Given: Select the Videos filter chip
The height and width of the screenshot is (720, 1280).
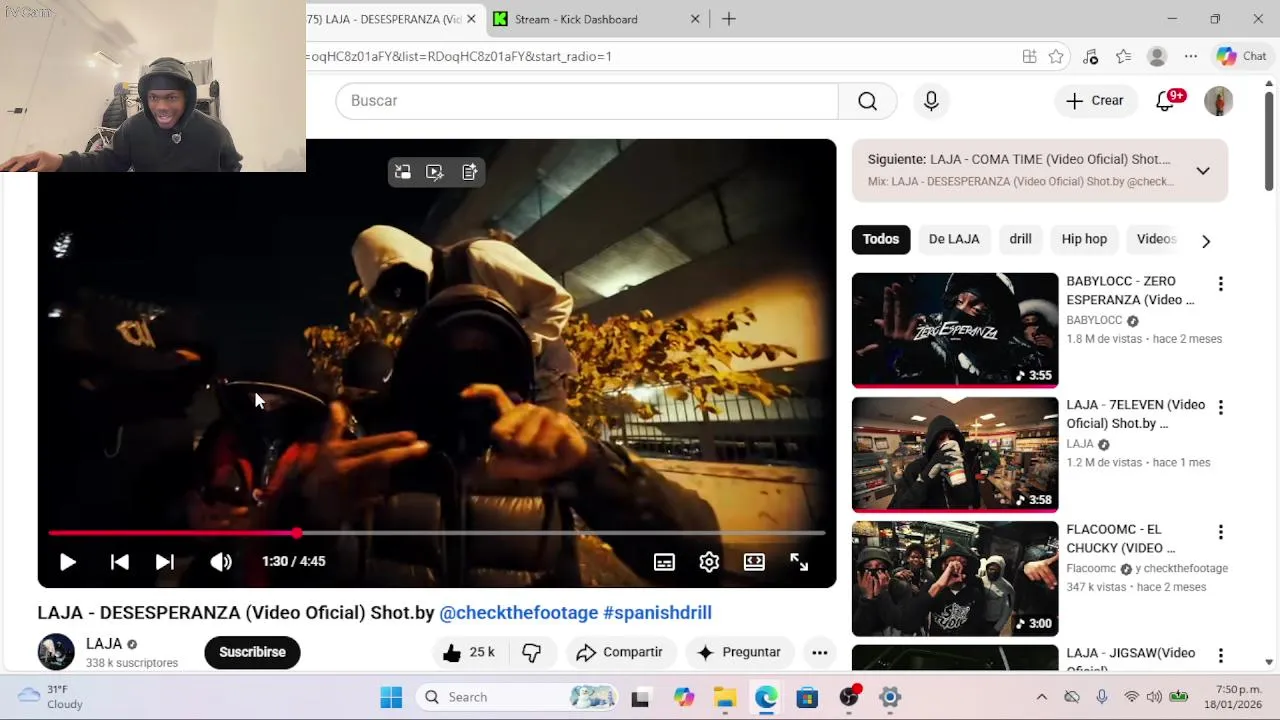Looking at the screenshot, I should (1156, 239).
